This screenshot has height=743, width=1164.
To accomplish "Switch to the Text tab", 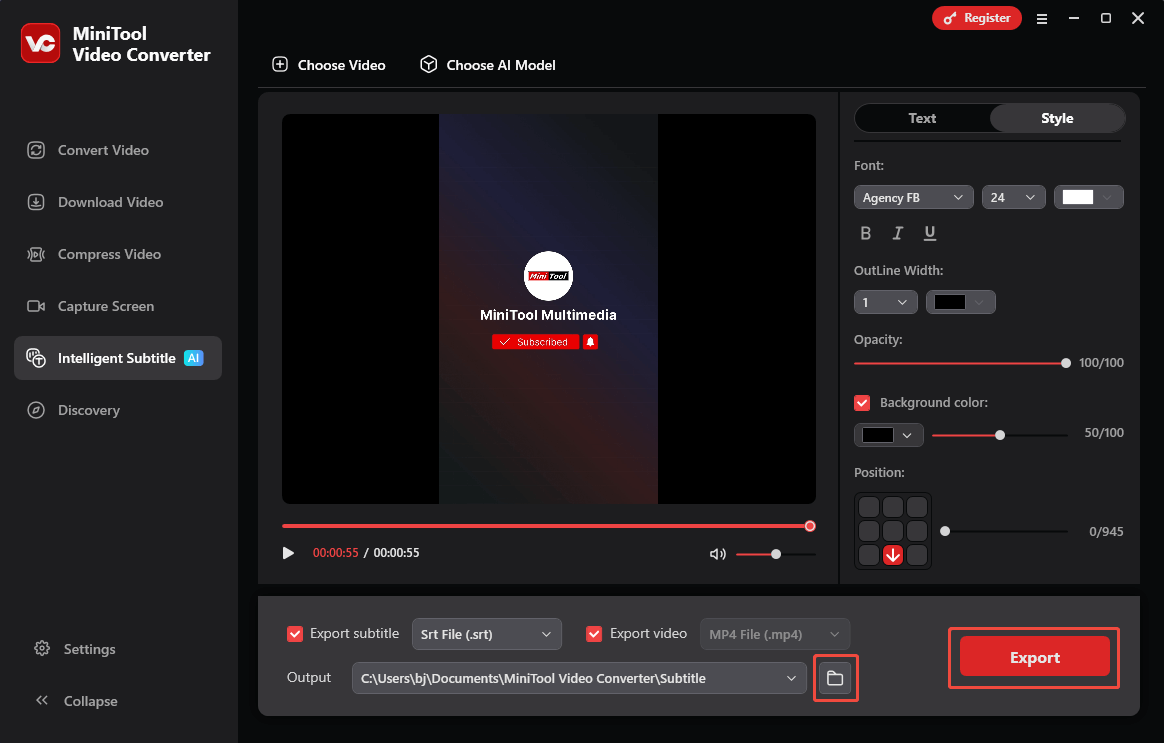I will click(x=922, y=118).
